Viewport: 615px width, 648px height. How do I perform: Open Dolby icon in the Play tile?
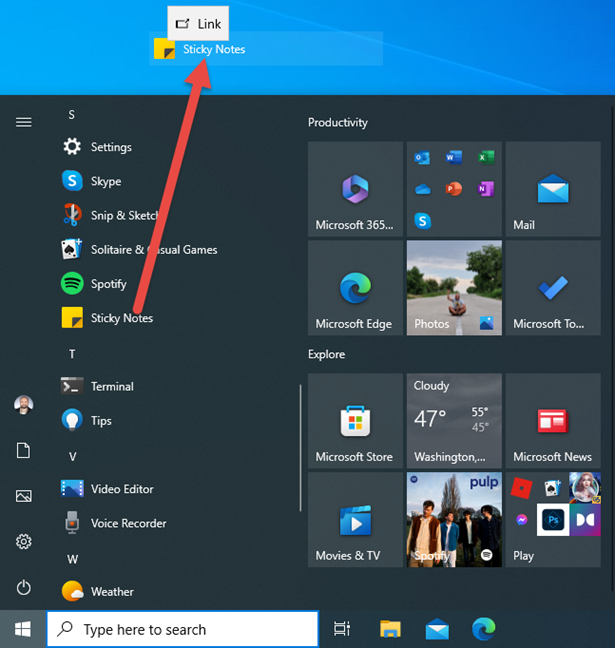(x=585, y=519)
